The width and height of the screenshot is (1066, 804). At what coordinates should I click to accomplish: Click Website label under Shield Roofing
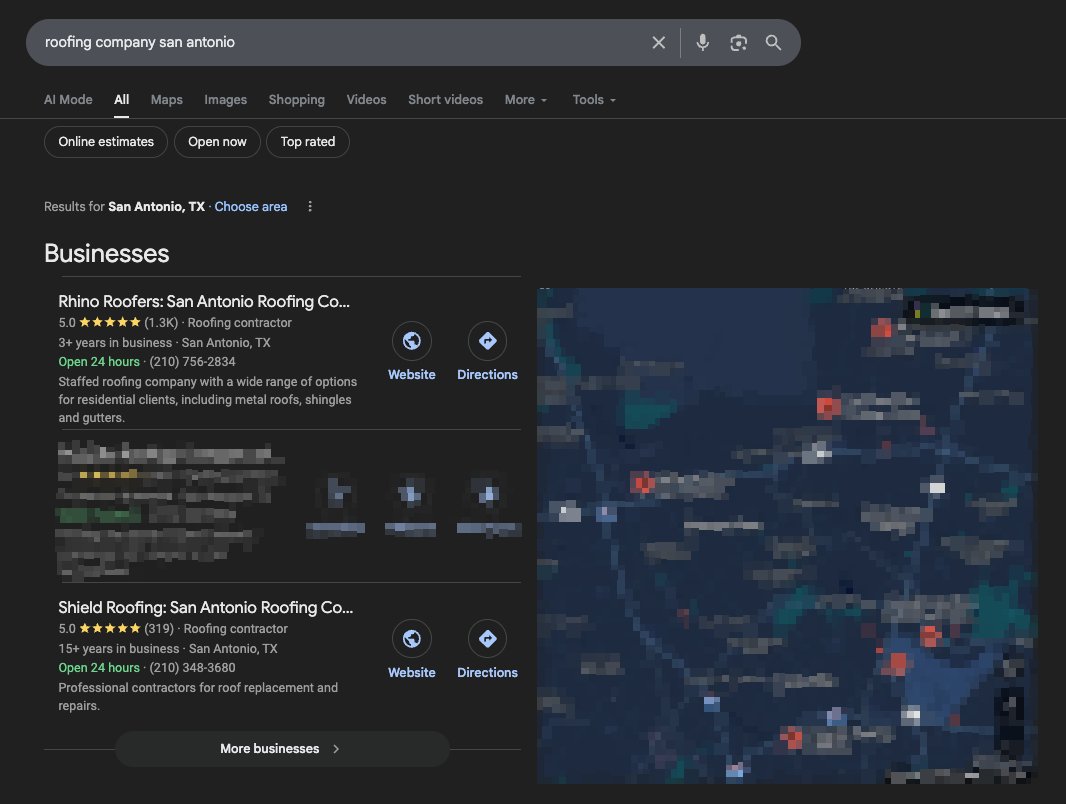tap(411, 671)
